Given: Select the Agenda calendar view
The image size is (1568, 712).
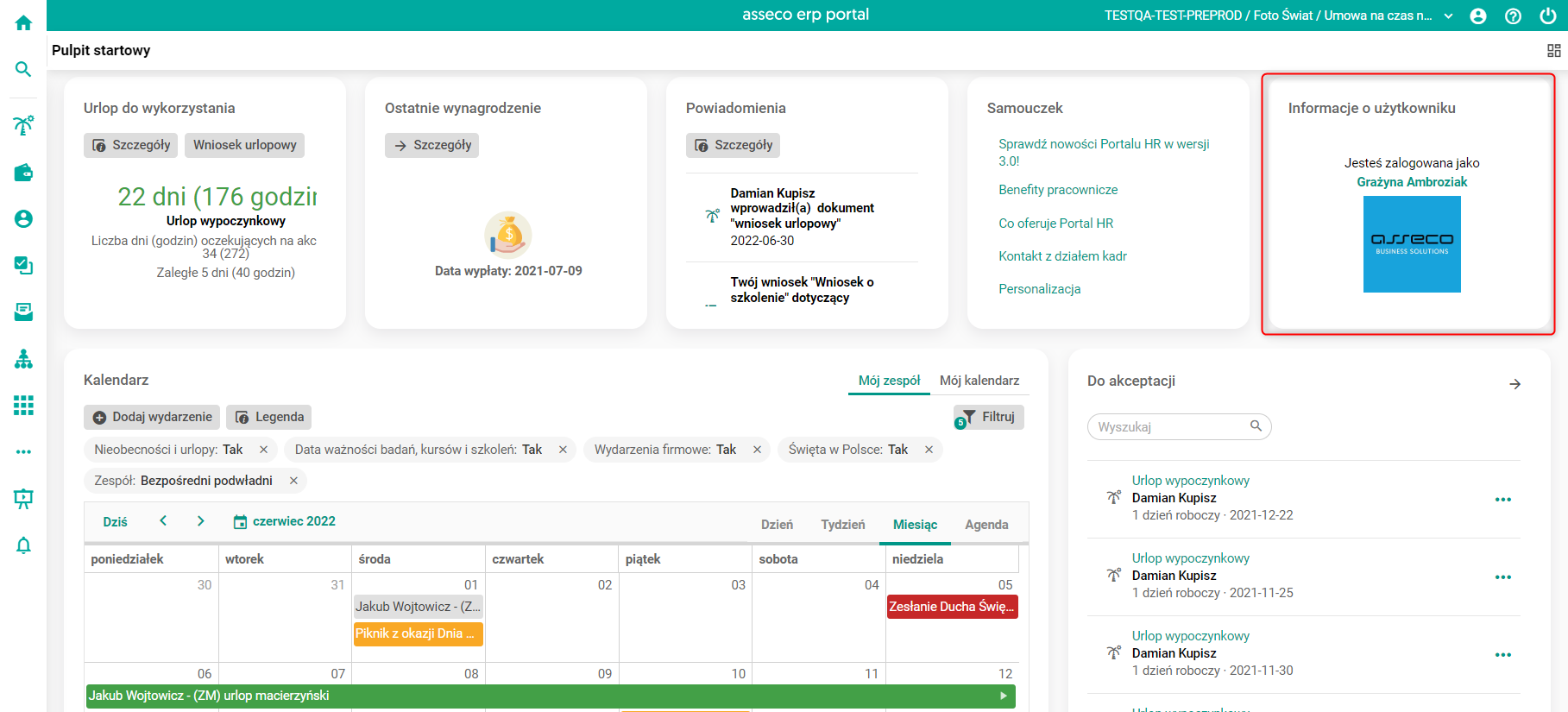Looking at the screenshot, I should [x=986, y=525].
